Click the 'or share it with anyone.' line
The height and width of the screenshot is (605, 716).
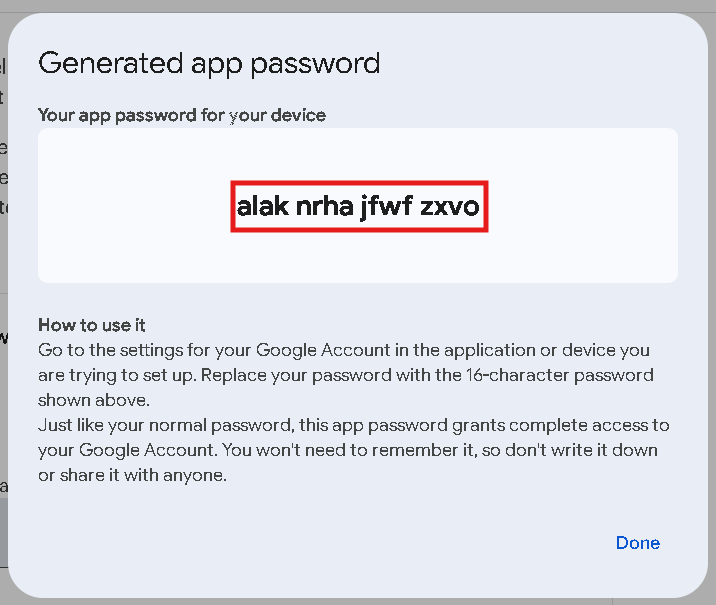[x=133, y=475]
